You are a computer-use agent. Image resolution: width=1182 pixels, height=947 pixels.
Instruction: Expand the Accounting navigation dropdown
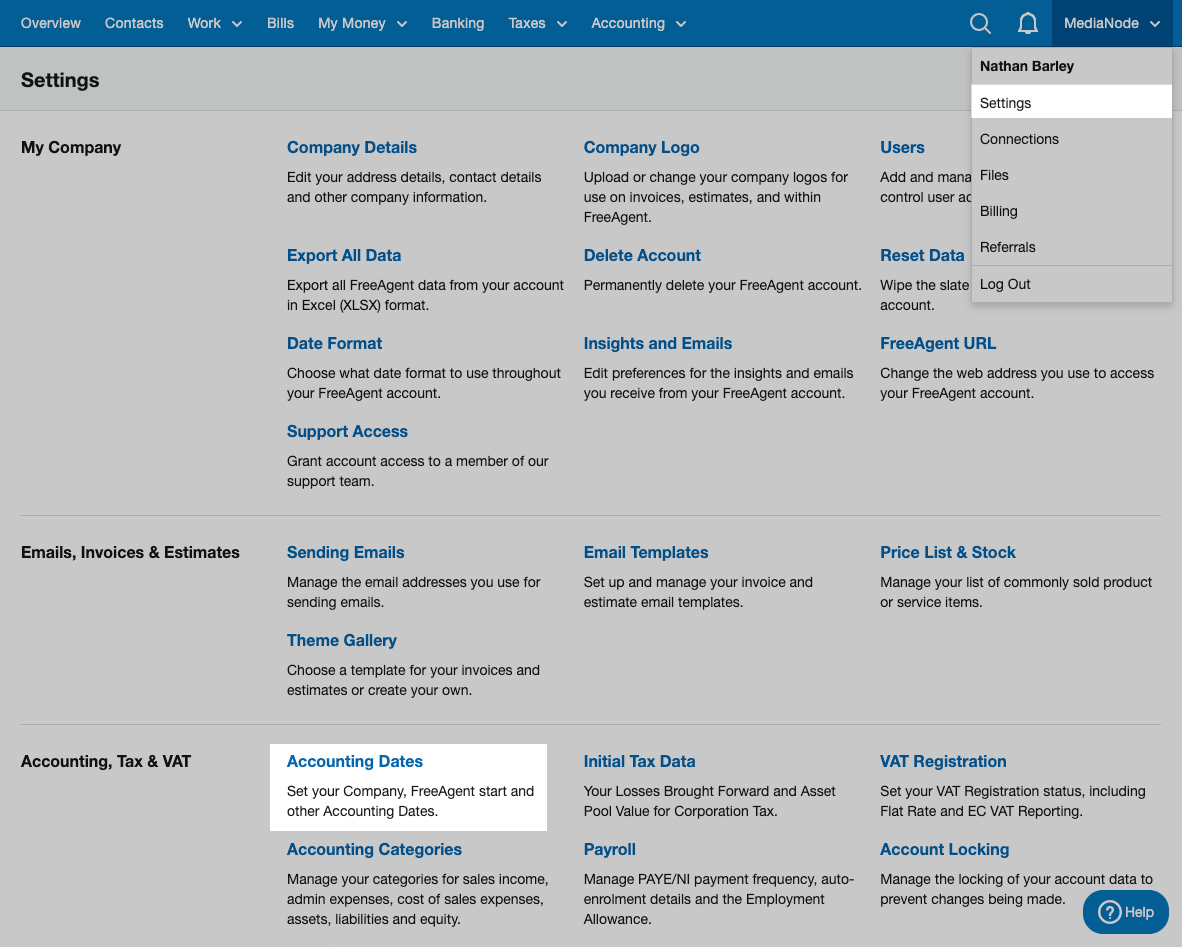[638, 23]
